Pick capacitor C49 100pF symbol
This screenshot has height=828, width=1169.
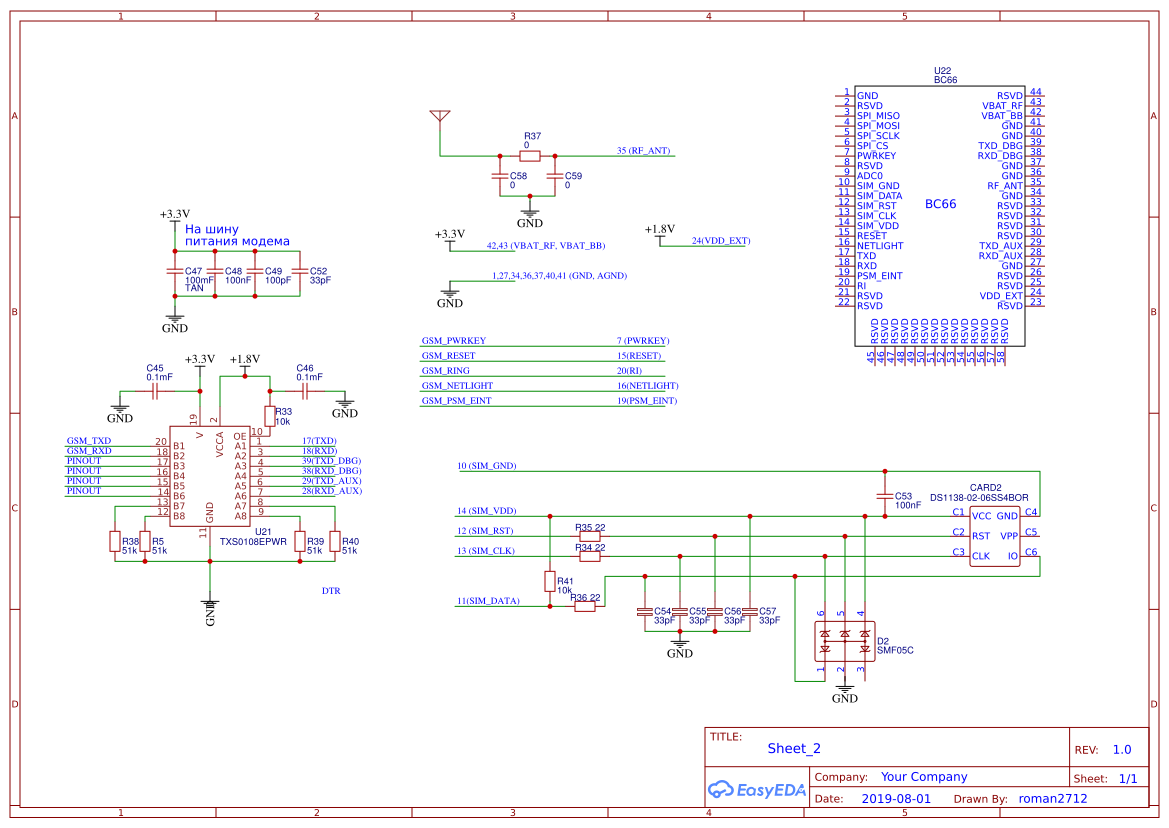click(255, 273)
